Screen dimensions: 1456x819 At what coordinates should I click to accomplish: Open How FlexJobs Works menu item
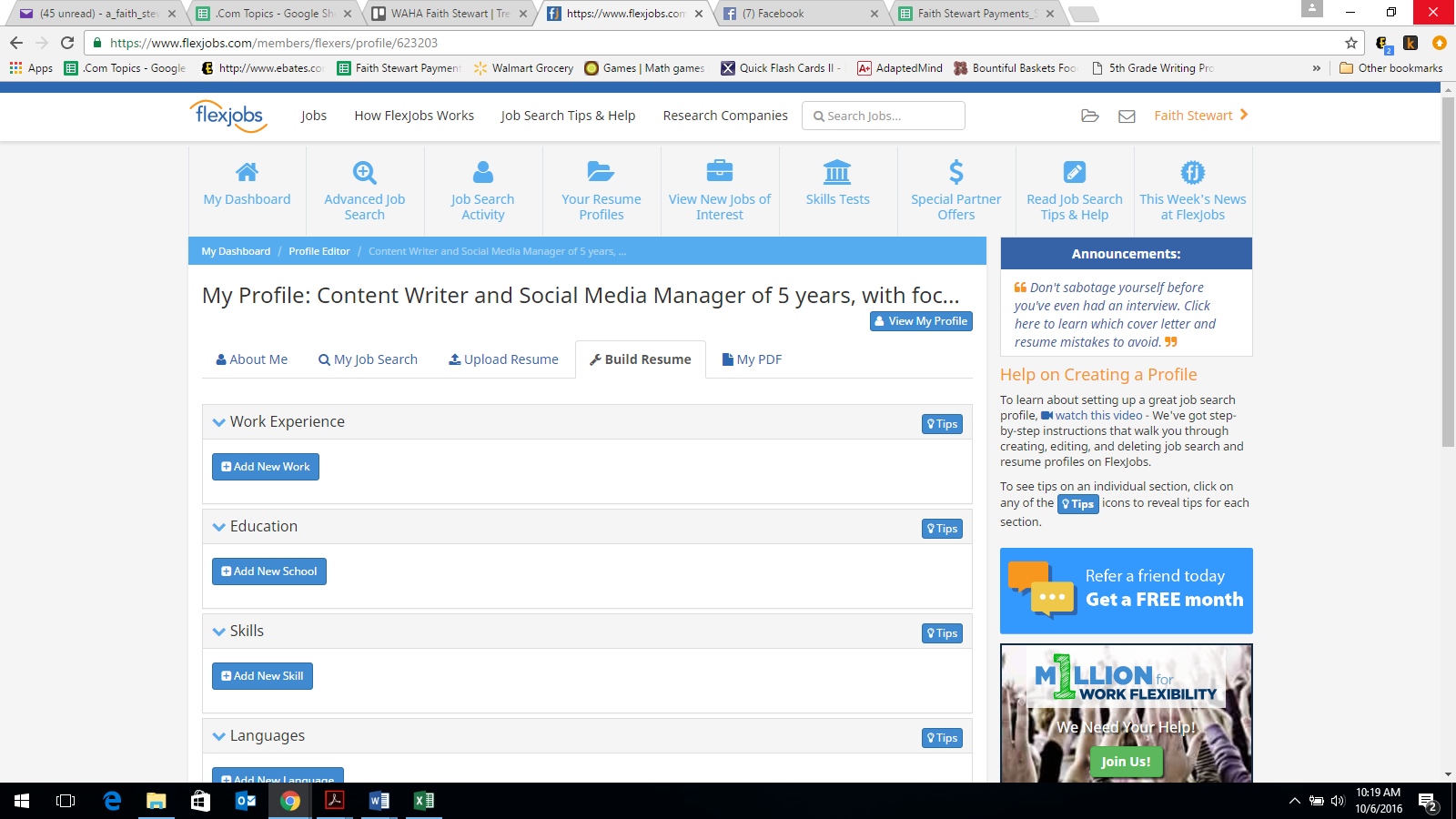point(414,116)
